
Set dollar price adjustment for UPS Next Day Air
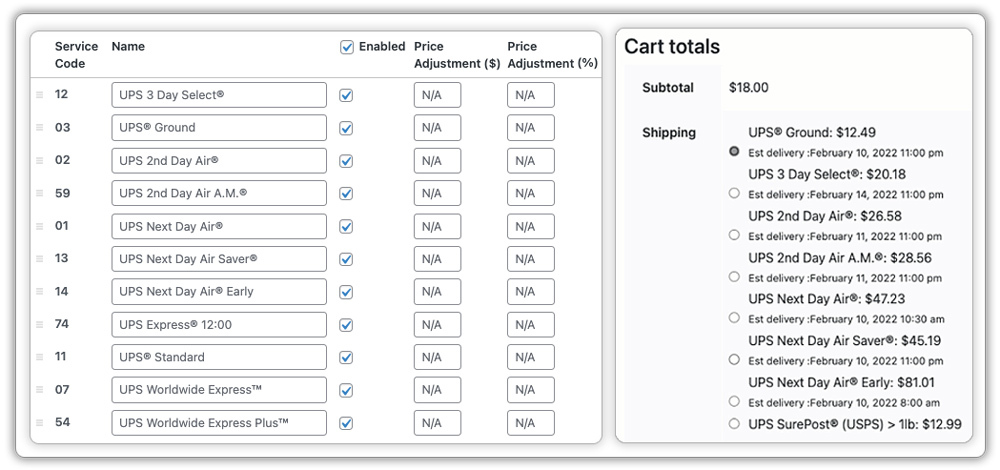(438, 226)
